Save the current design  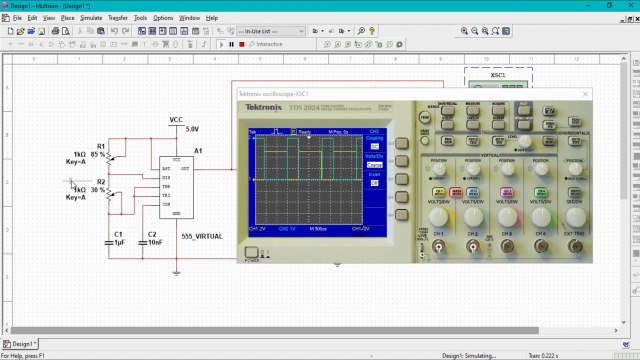pyautogui.click(x=41, y=31)
